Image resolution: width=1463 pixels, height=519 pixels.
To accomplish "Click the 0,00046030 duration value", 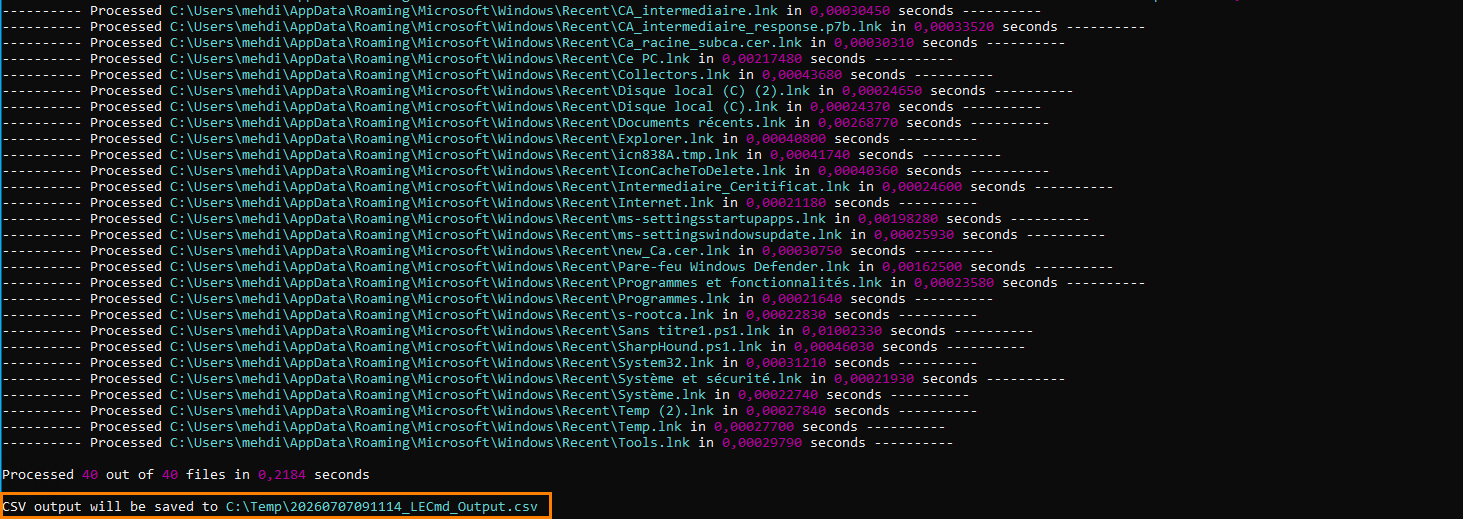I will click(x=834, y=346).
